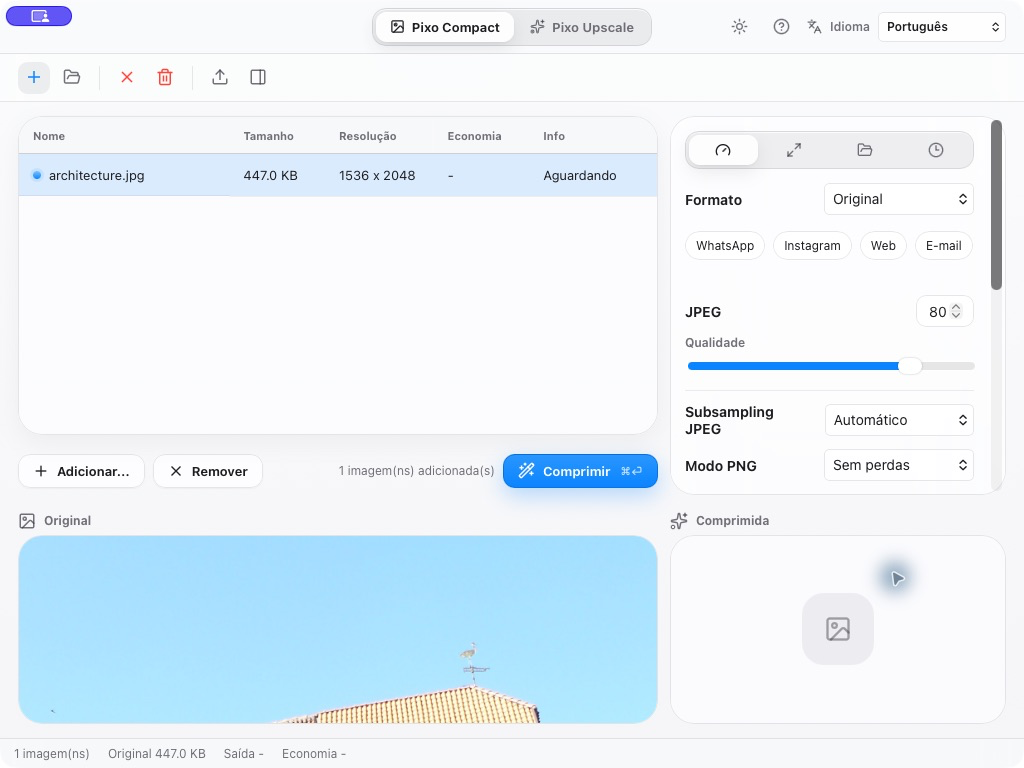Switch to the resize arrows settings tab
Image resolution: width=1024 pixels, height=768 pixels.
tap(793, 150)
